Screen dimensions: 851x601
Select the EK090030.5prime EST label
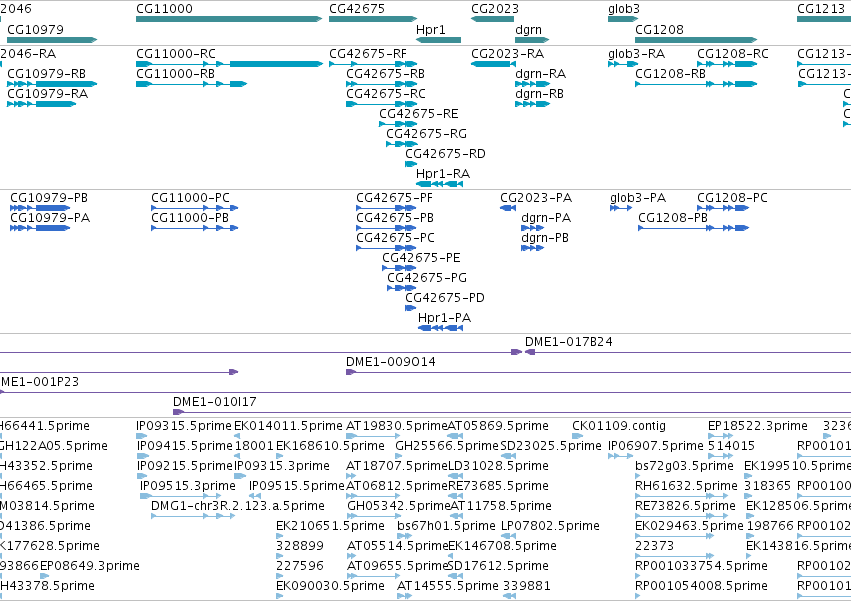[331, 586]
